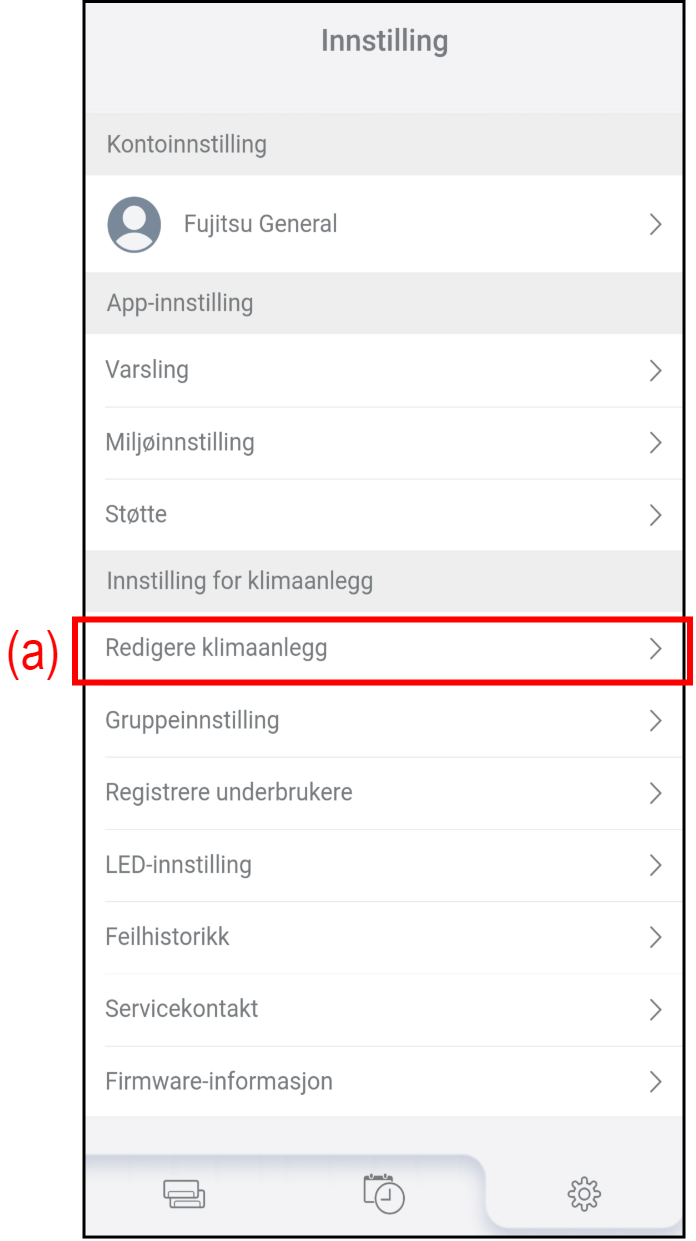Open the air conditioner list tab icon
The image size is (696, 1241).
pos(184,1194)
